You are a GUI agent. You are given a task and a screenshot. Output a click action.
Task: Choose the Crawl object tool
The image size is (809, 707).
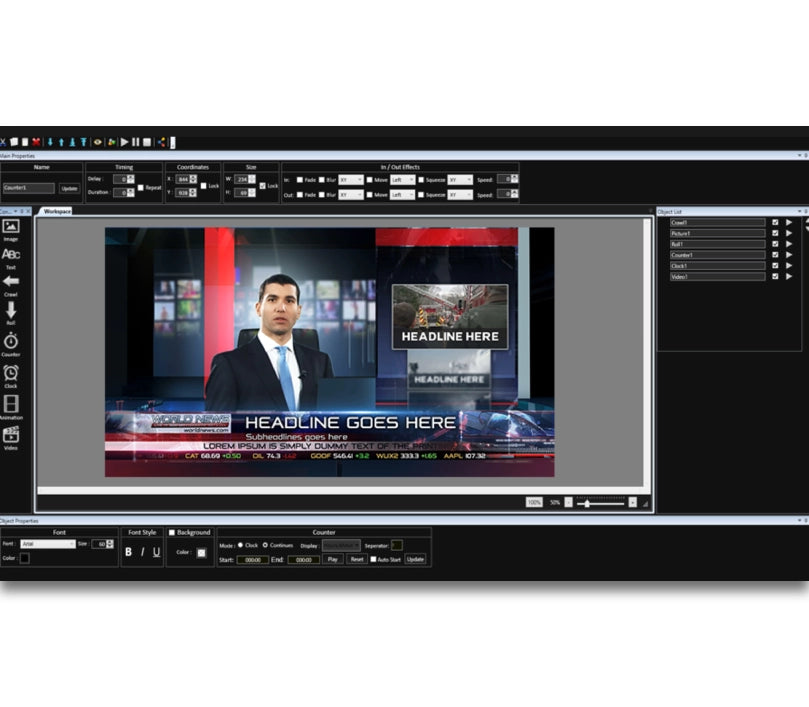(x=11, y=282)
